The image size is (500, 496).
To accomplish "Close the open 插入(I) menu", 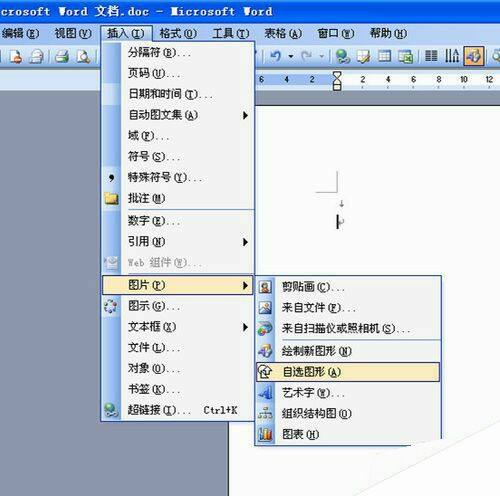I will (126, 33).
